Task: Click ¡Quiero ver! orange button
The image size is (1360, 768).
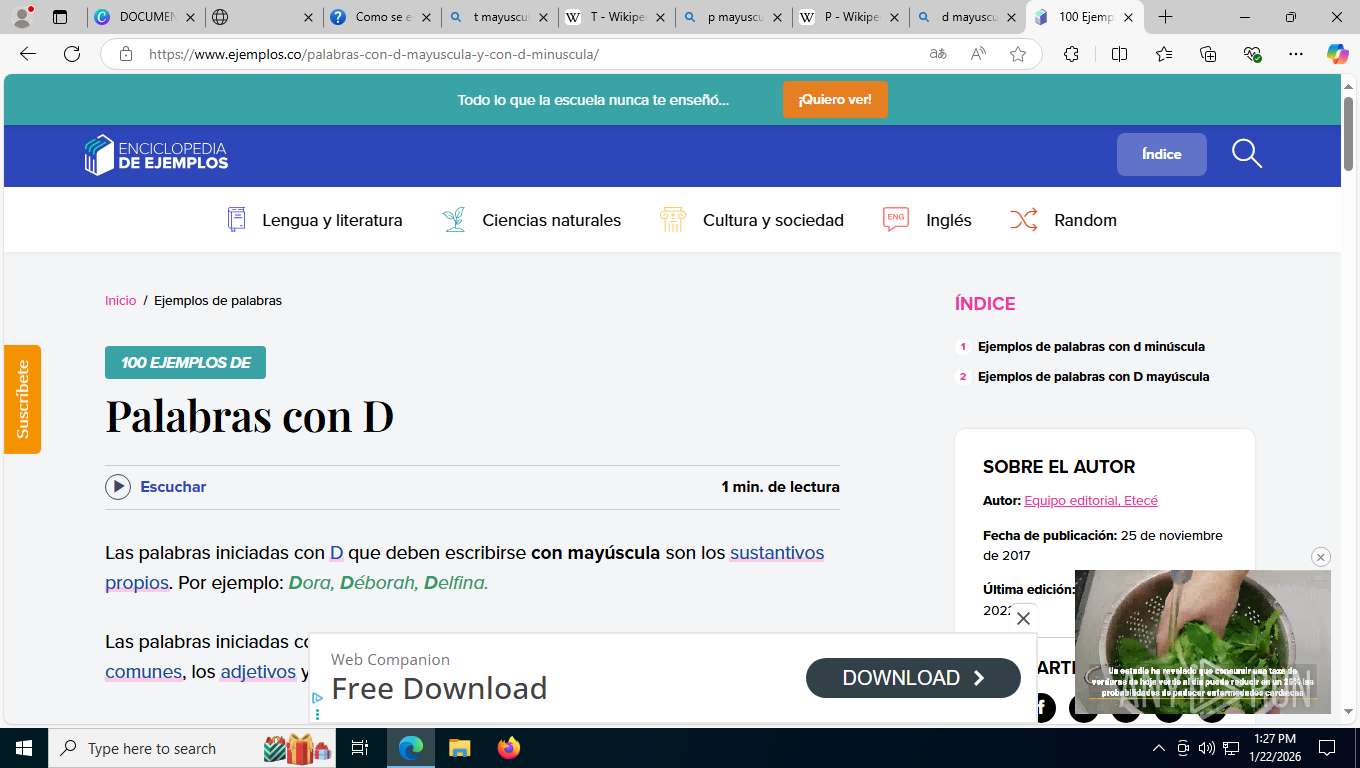Action: (x=835, y=100)
